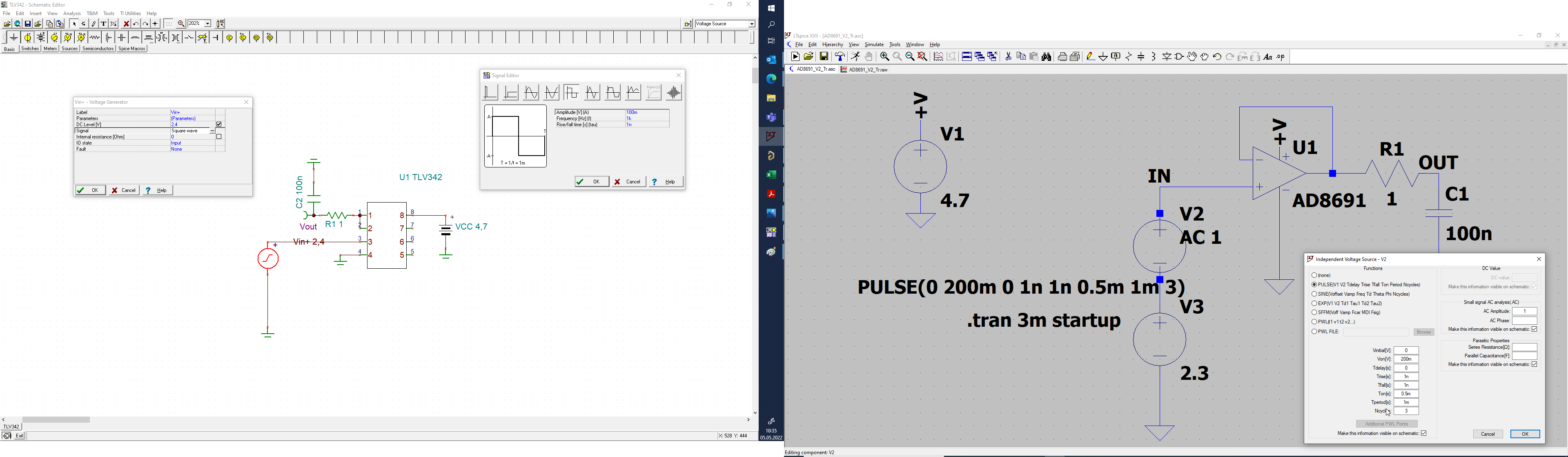Viewport: 1568px width, 457px height.
Task: Pick the square wave shape in Signal Editor
Action: coord(572,92)
